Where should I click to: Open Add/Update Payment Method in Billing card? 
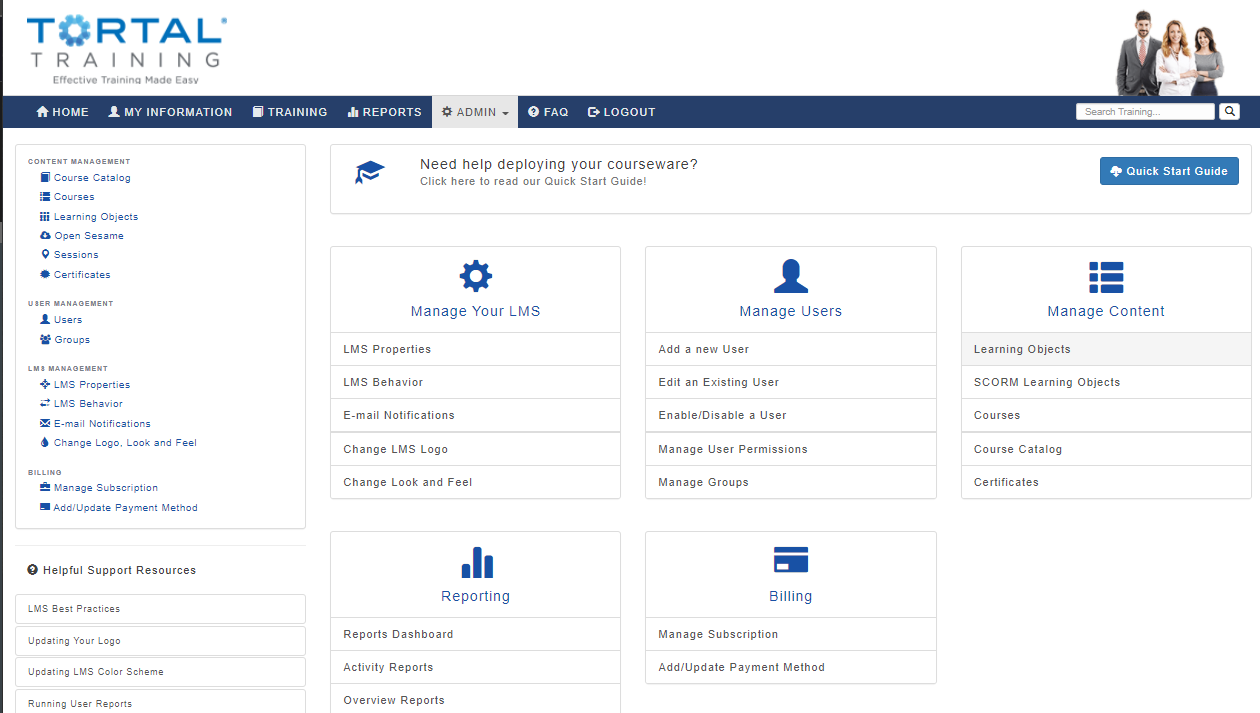click(791, 667)
